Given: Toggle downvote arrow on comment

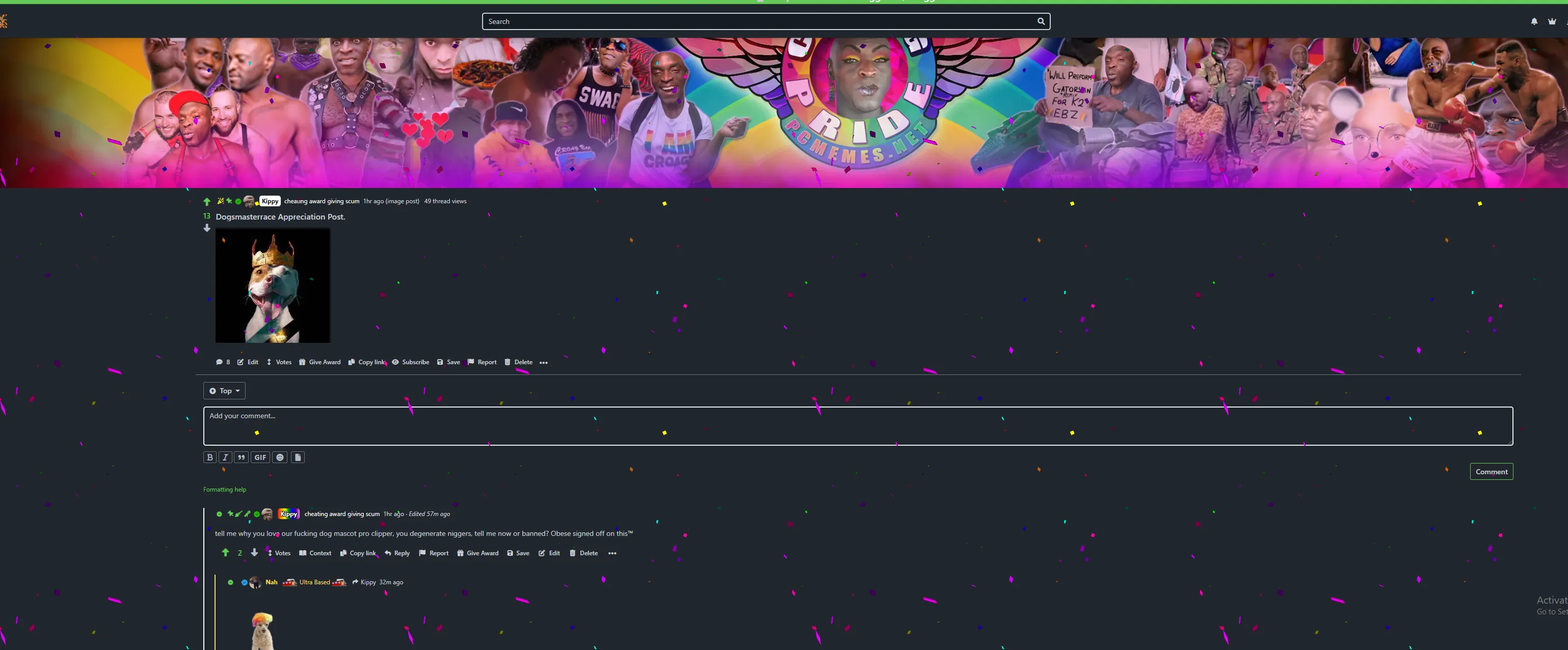Looking at the screenshot, I should pos(254,553).
